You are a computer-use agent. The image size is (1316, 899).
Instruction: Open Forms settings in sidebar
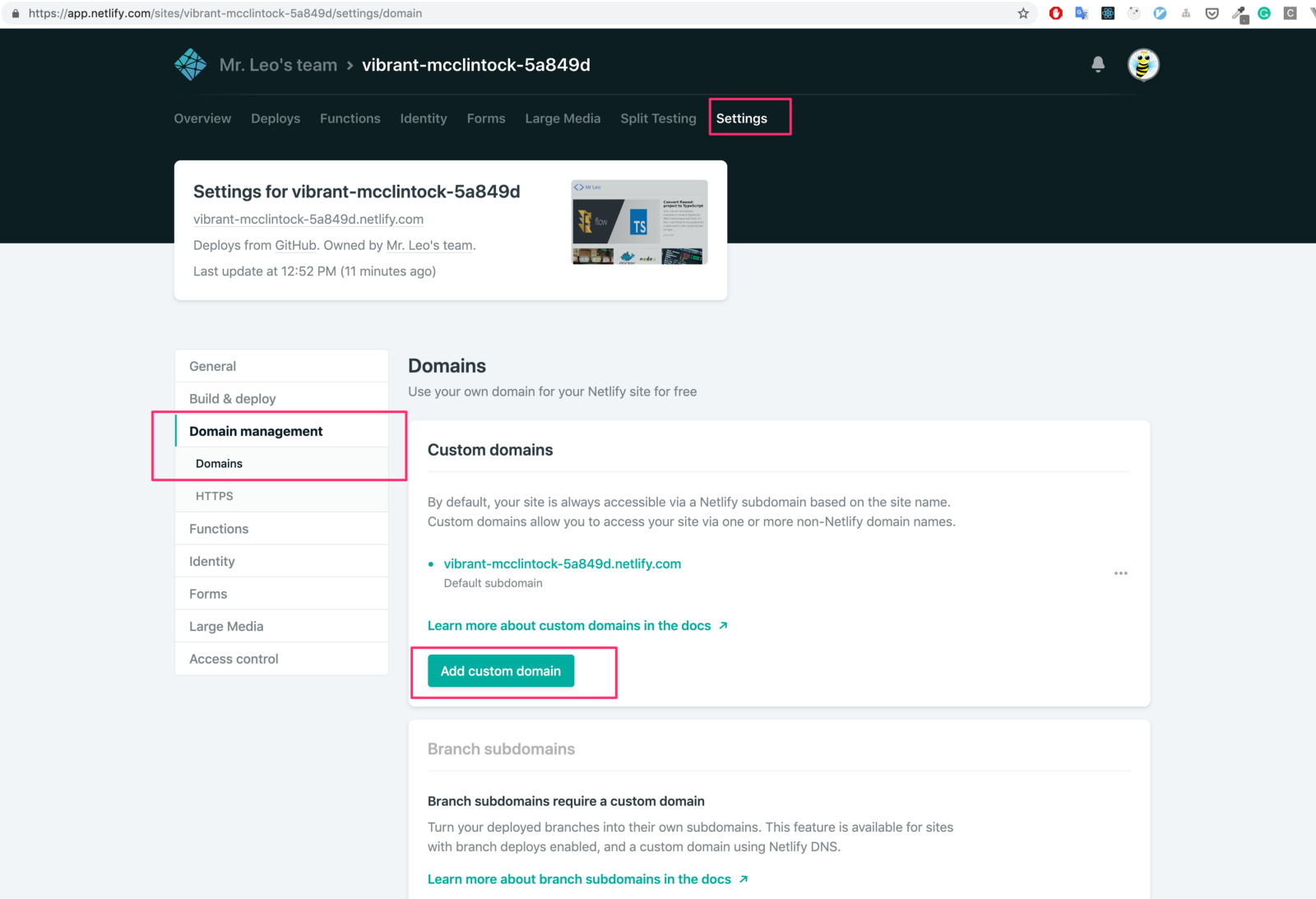point(281,594)
